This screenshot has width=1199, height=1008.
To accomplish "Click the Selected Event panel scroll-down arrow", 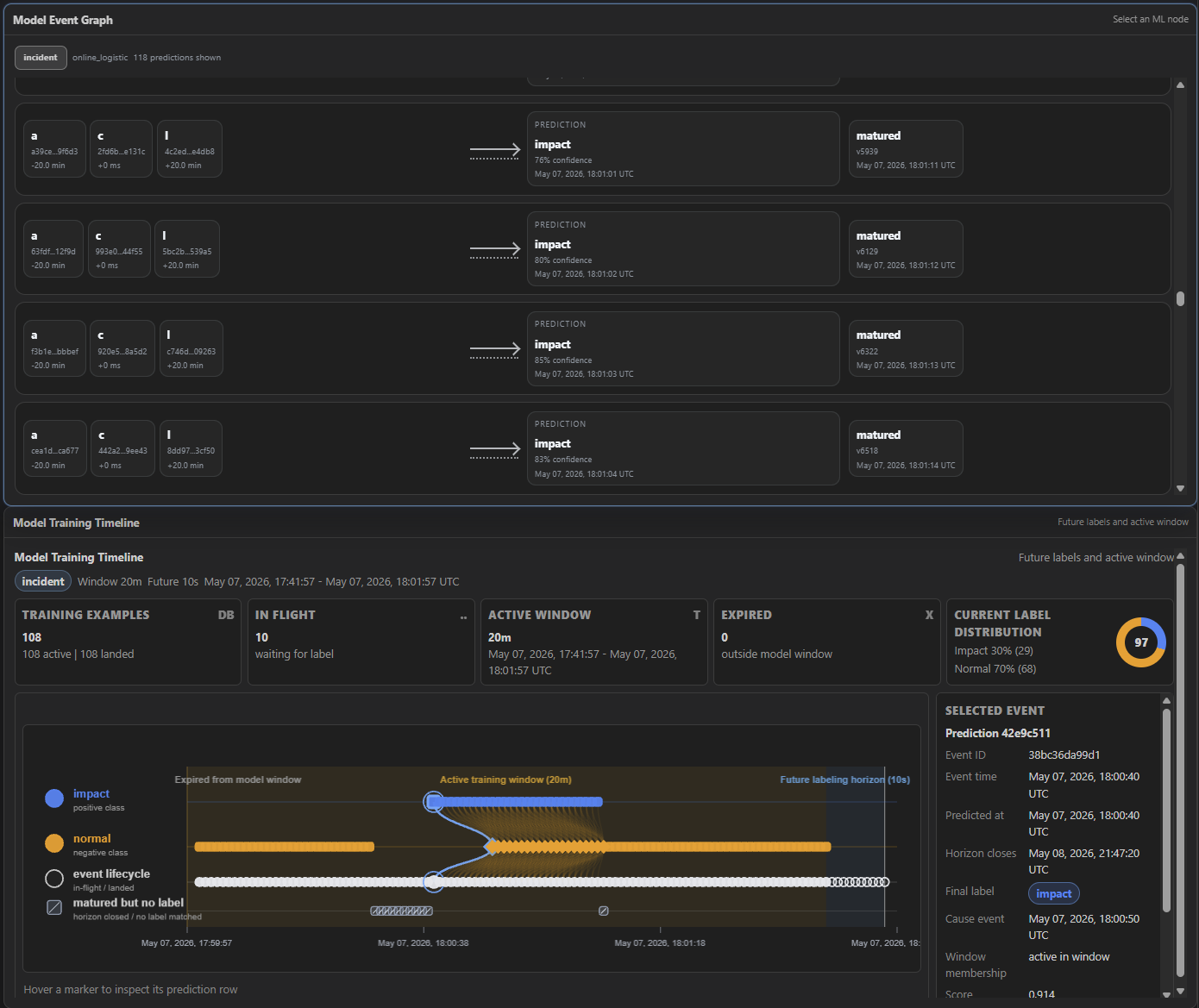I will (x=1166, y=993).
